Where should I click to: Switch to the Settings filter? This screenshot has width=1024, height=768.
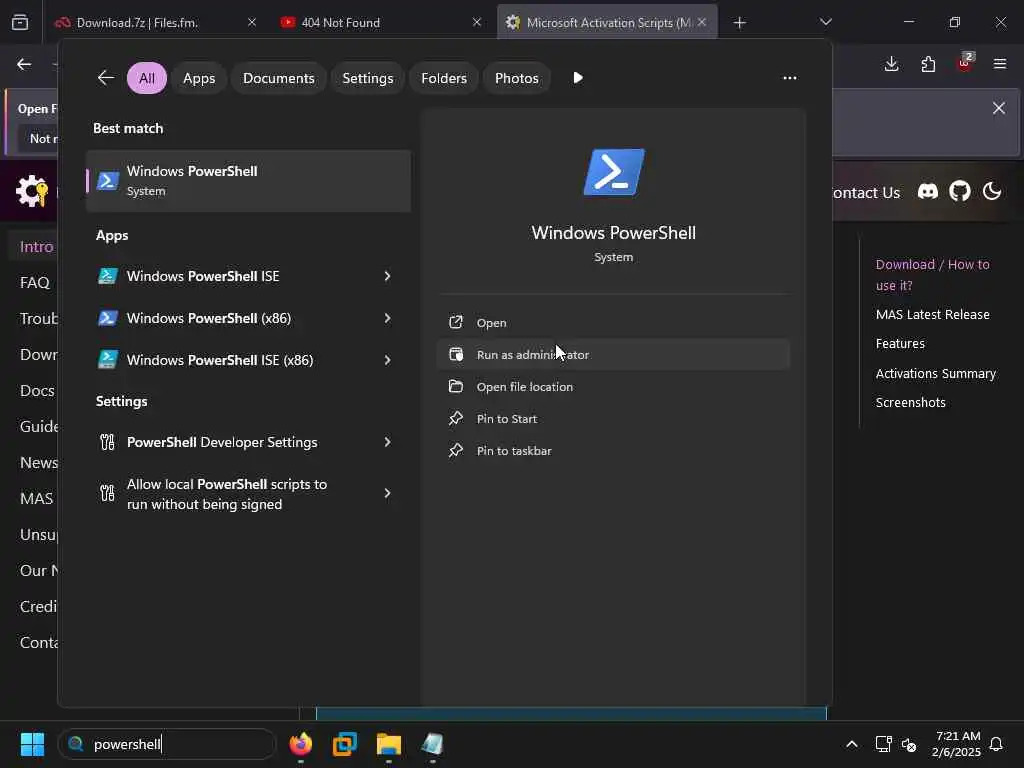coord(368,78)
